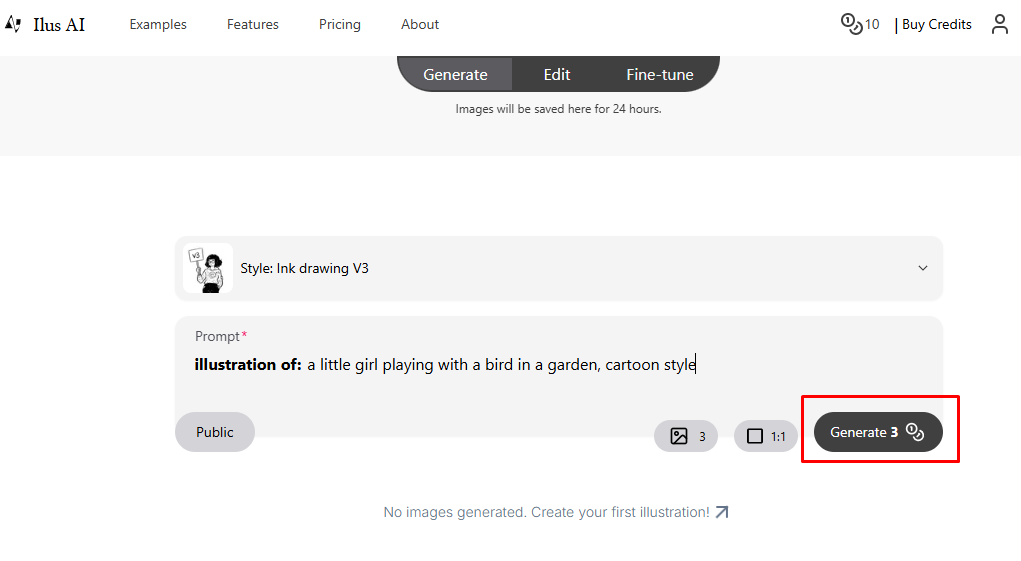Switch to the Fine-tune tab
The image size is (1021, 561).
[659, 74]
